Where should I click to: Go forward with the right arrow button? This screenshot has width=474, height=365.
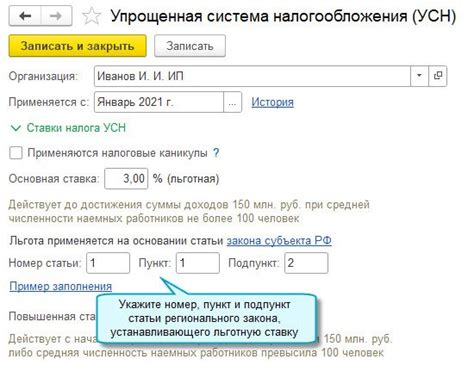(56, 16)
